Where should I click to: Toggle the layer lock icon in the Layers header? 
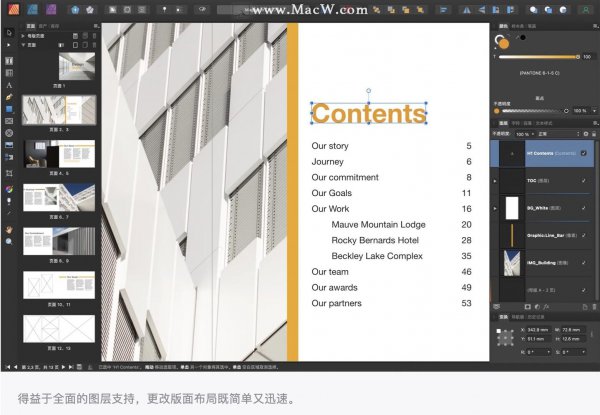(593, 134)
